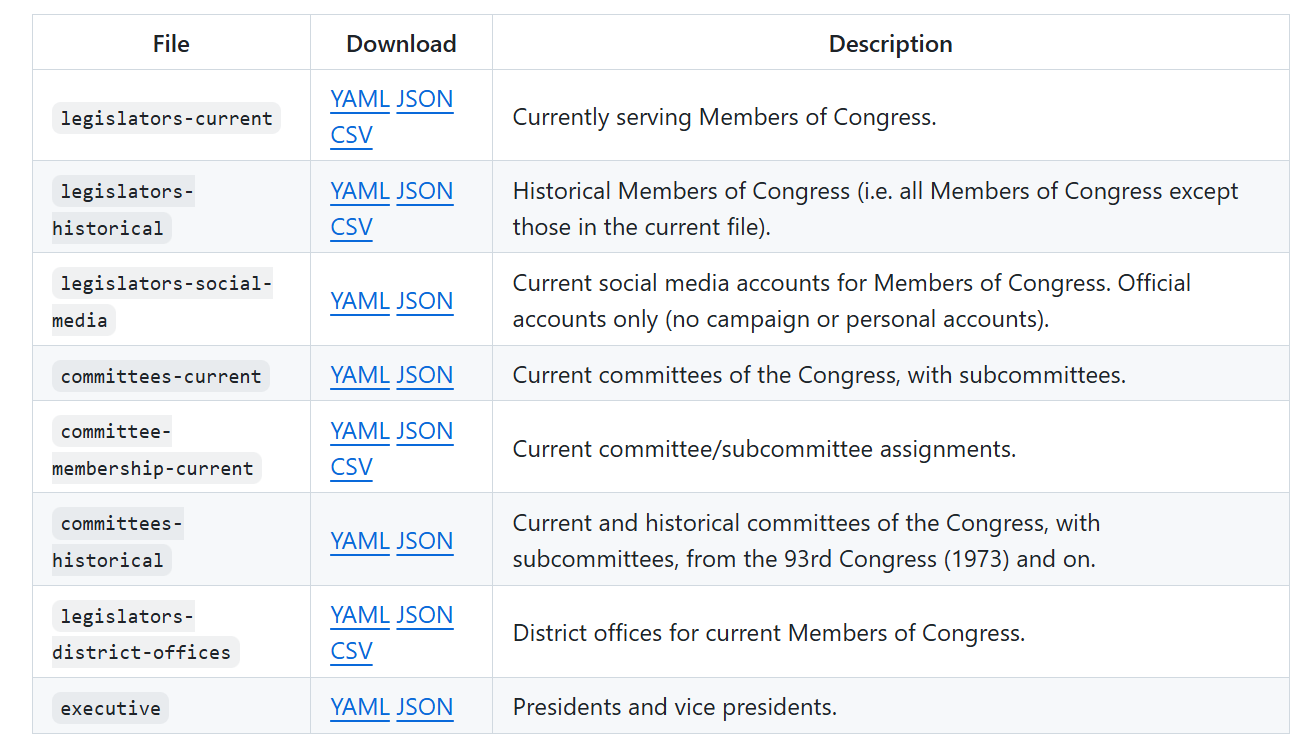Open legislators-district-offices JSON link
Image resolution: width=1299 pixels, height=750 pixels.
click(x=424, y=615)
